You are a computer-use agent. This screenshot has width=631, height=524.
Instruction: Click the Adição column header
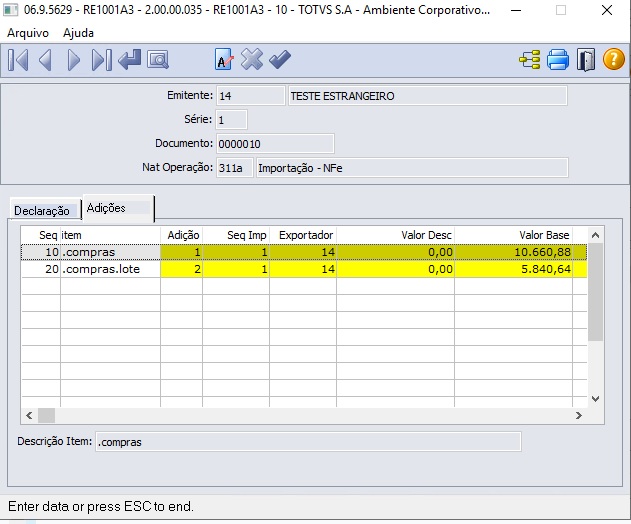[181, 235]
